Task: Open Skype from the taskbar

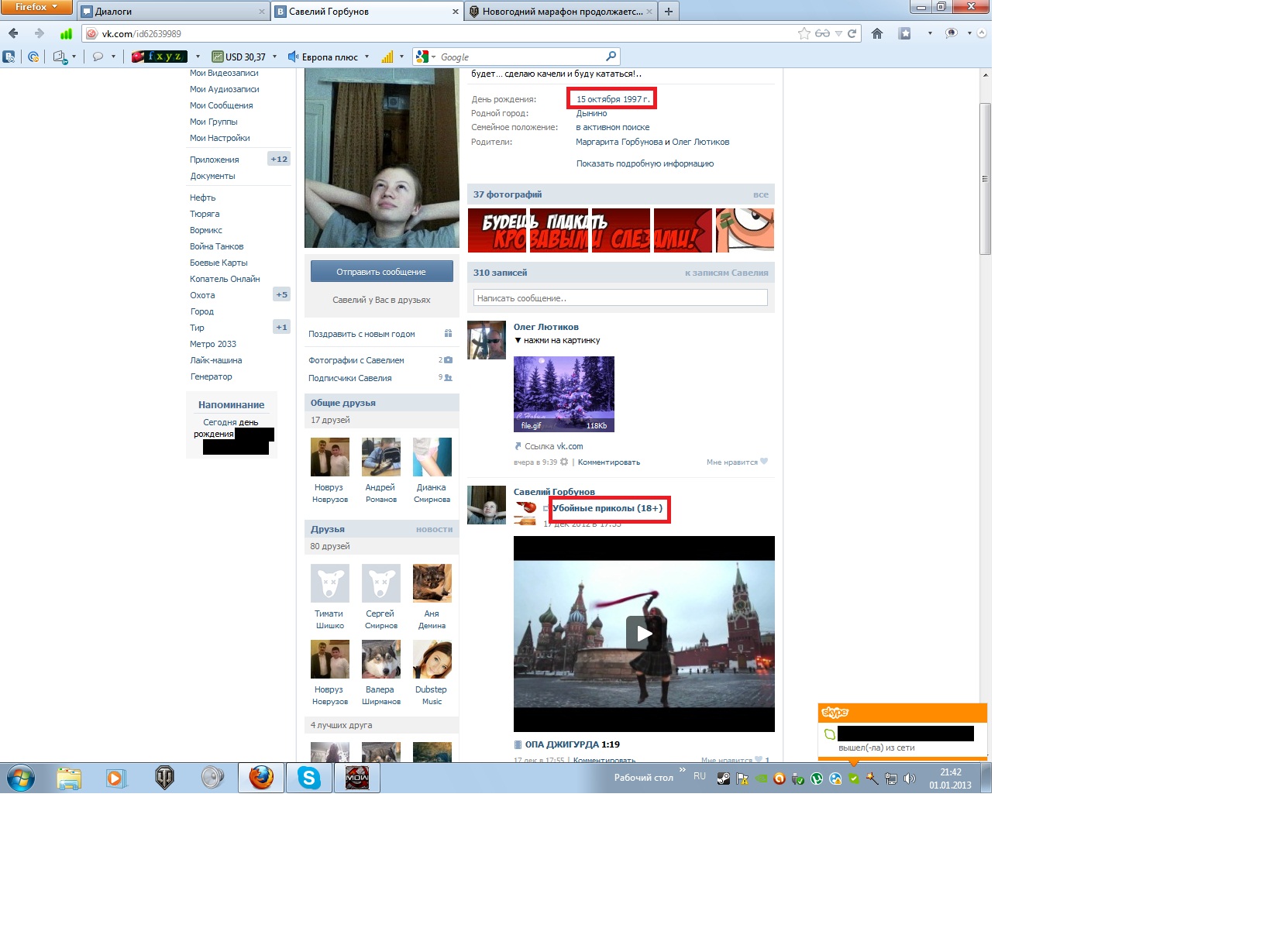Action: click(x=309, y=778)
